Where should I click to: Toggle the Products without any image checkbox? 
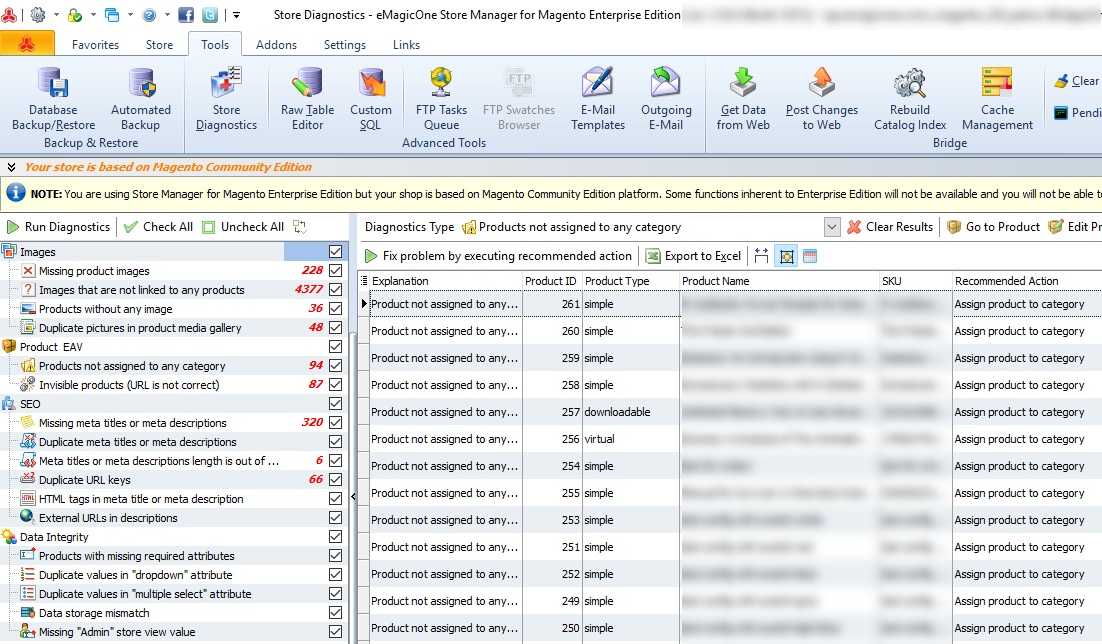coord(335,309)
